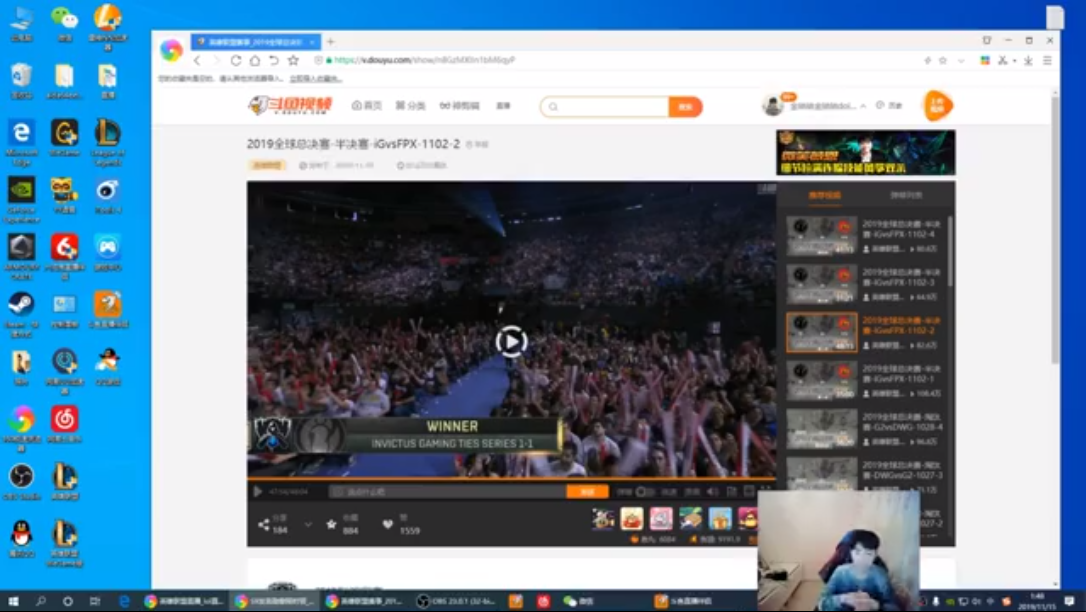Play the video with the center play button
The image size is (1086, 612).
pos(511,341)
